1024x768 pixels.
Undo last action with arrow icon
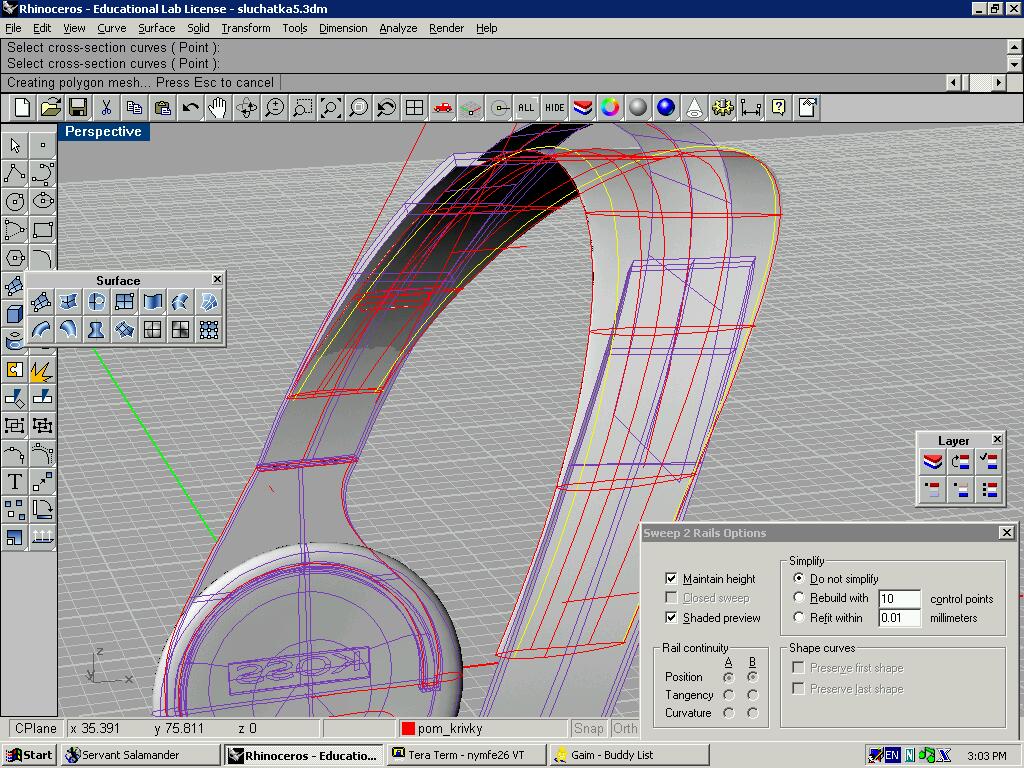(x=191, y=108)
